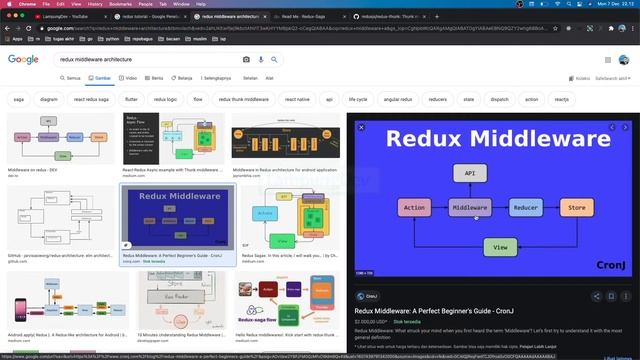Click the Chrome address bar
This screenshot has width=640, height=360.
[296, 29]
